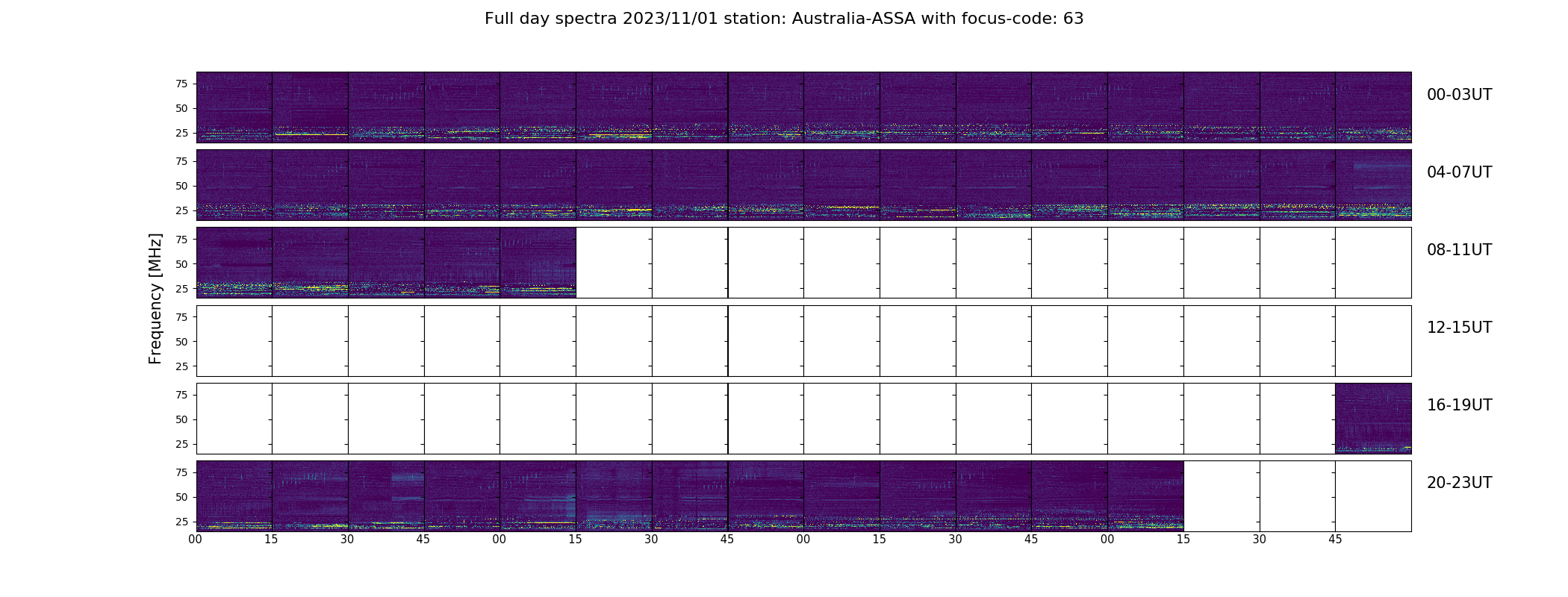This screenshot has width=1568, height=597.
Task: Select the "16-19UT" row label
Action: tap(1459, 405)
